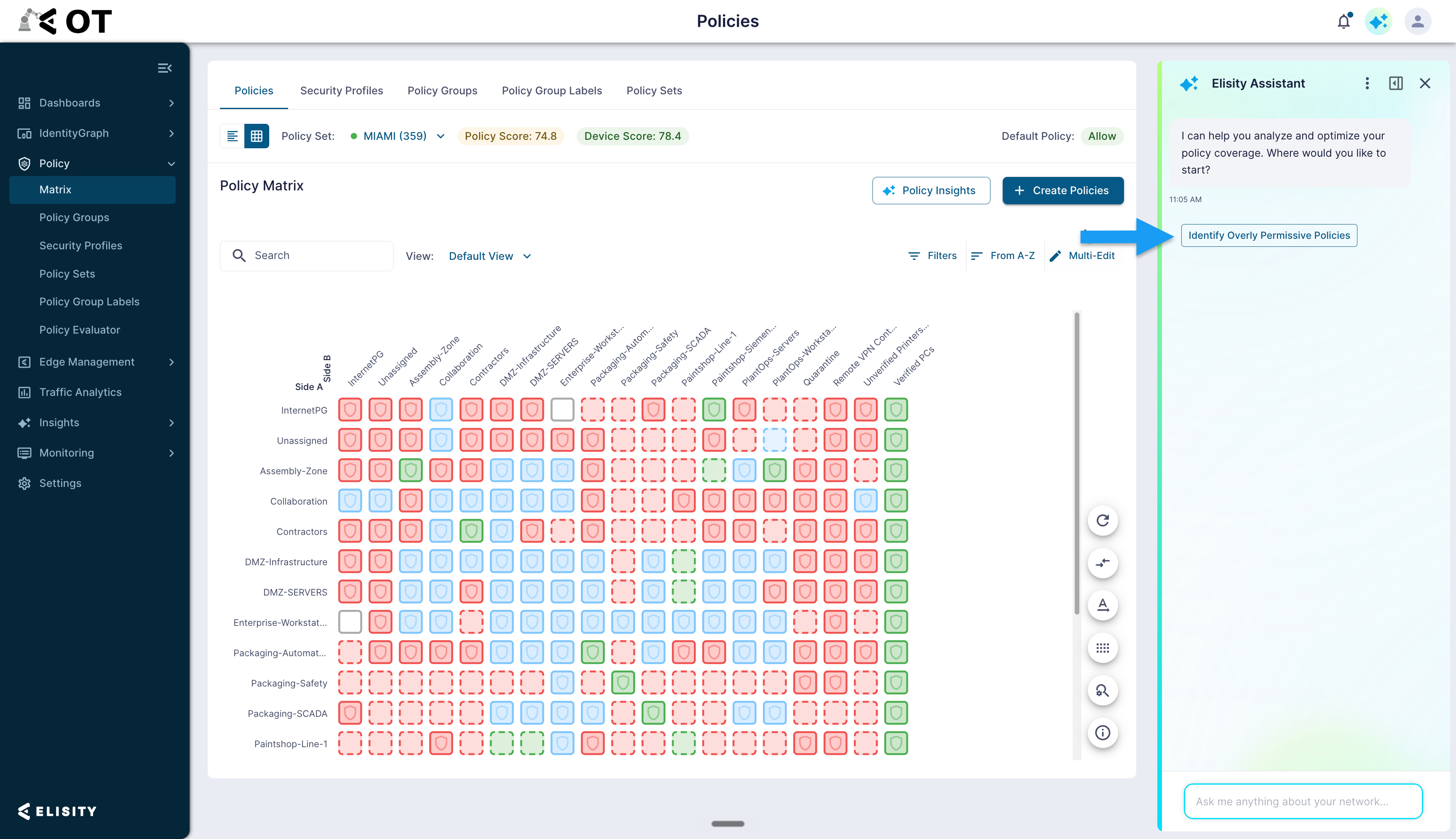This screenshot has height=839, width=1456.
Task: Click Identify Overly Permissive Policies suggestion
Action: pos(1269,235)
